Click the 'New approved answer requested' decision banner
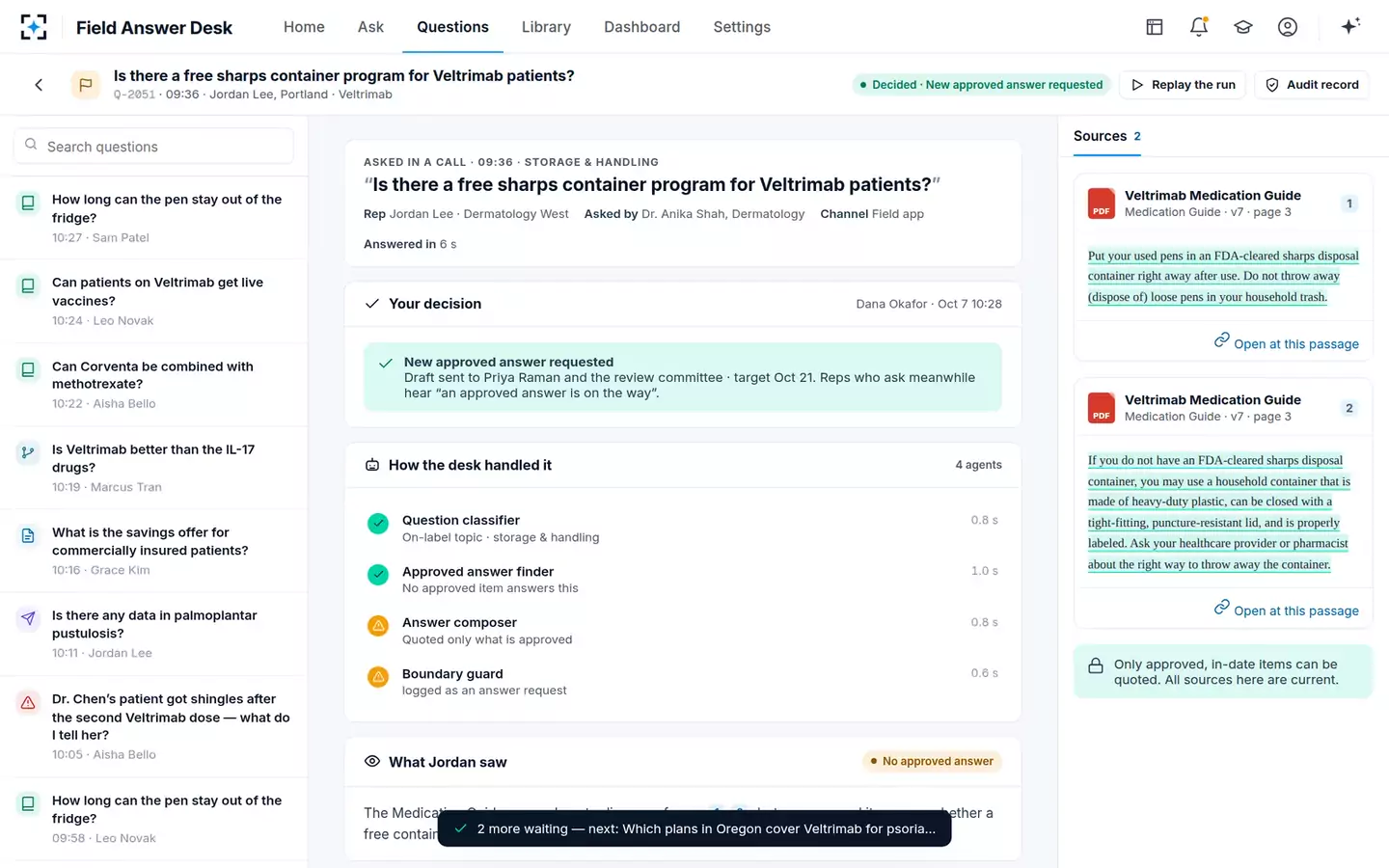 click(x=683, y=377)
